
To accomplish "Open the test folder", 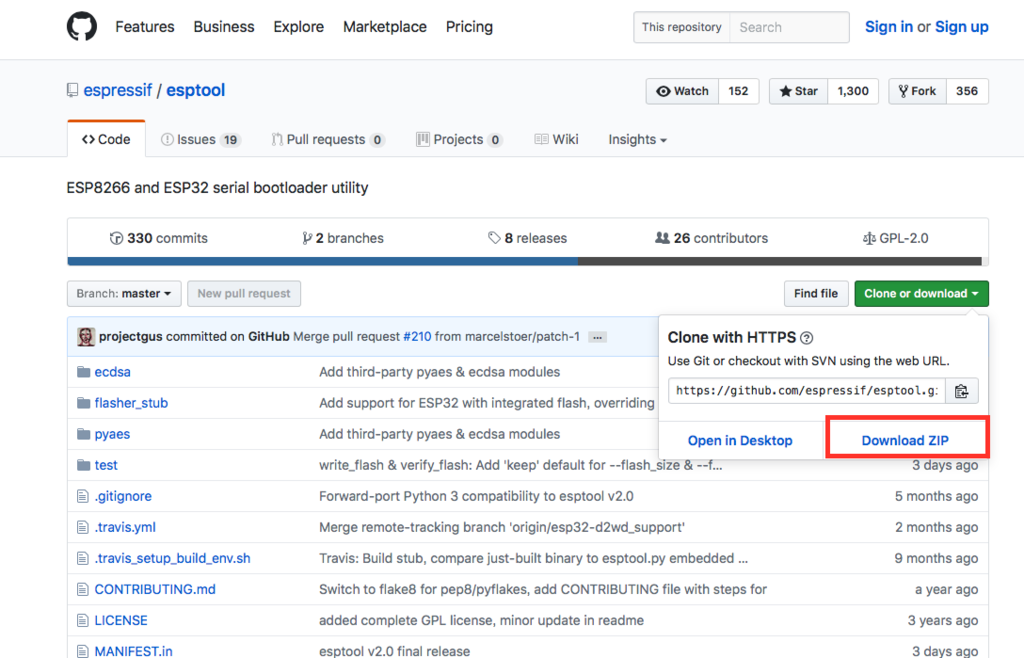I will point(106,465).
